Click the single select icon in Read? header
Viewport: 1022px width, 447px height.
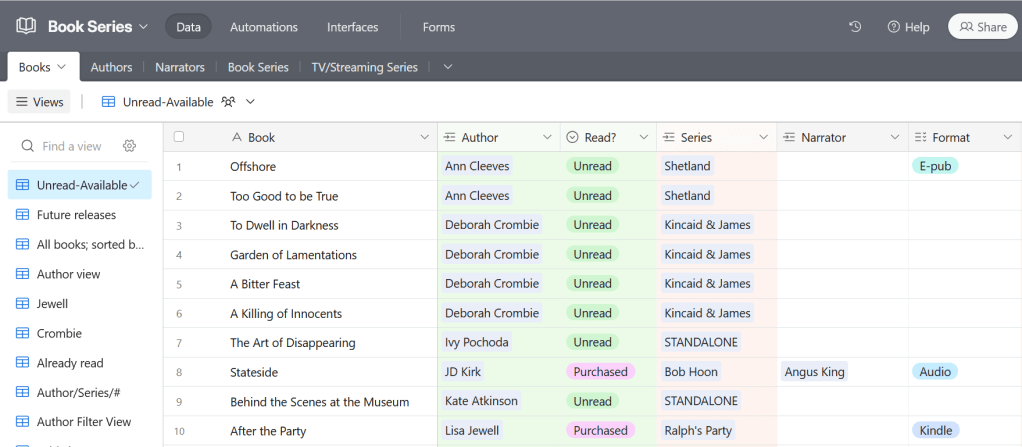[x=572, y=137]
